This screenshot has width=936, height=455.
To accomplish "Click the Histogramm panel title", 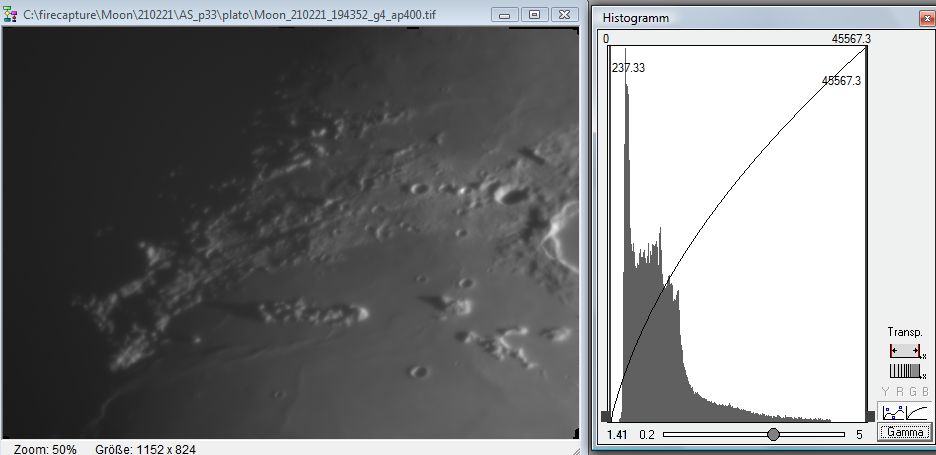I will (636, 18).
